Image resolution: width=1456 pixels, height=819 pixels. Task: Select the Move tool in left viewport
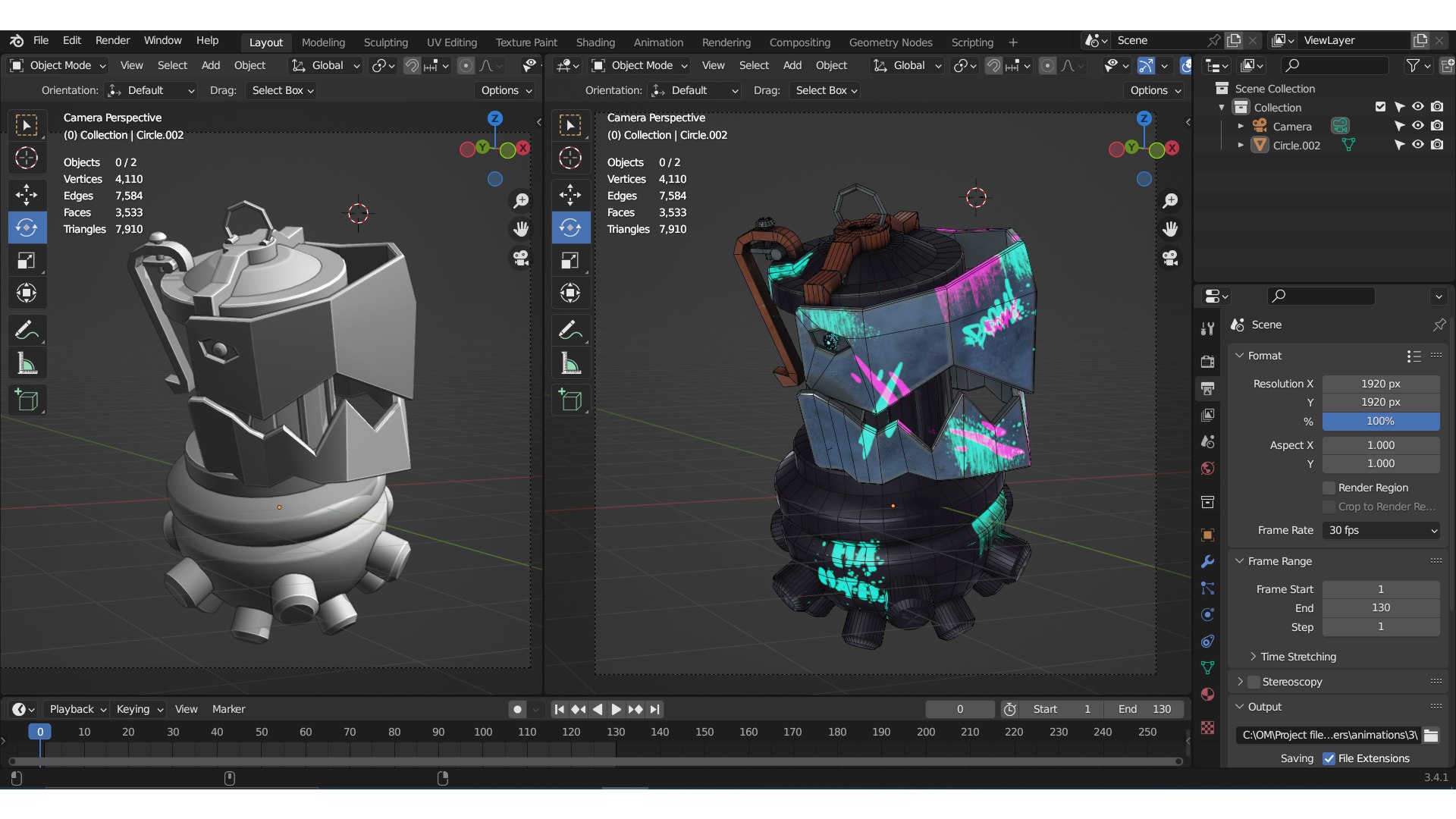[27, 195]
